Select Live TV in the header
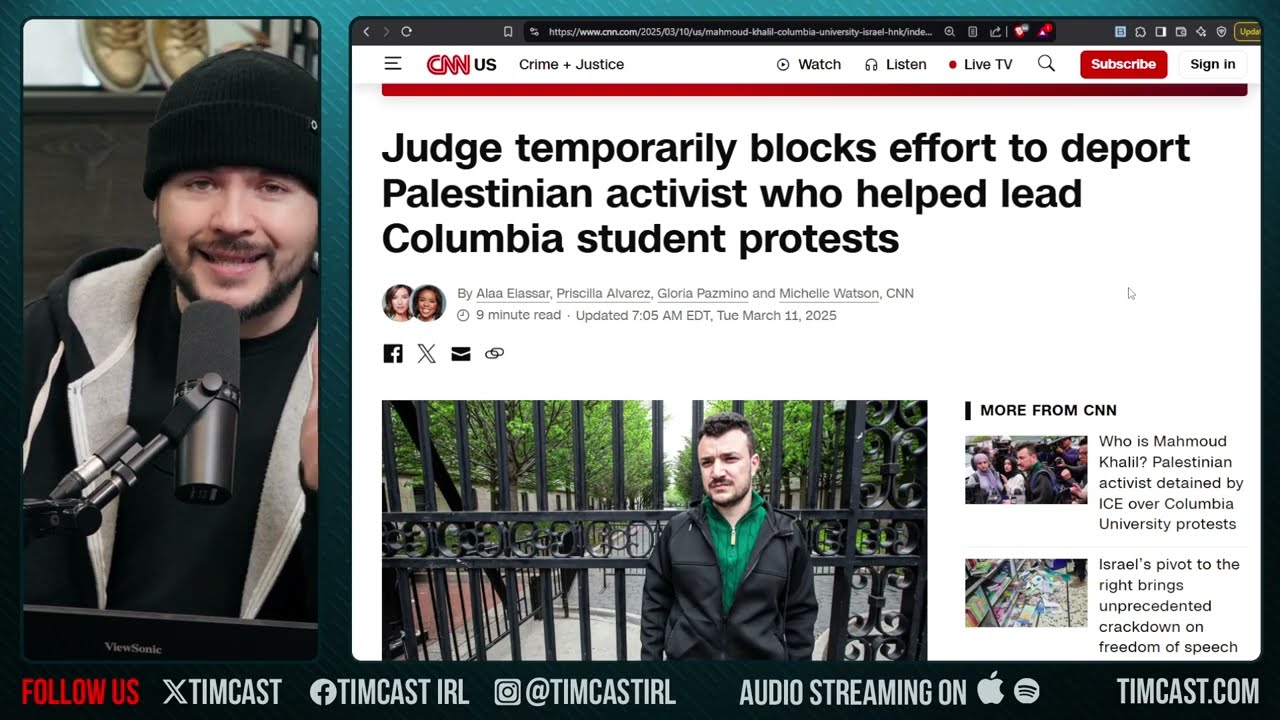 pyautogui.click(x=980, y=64)
